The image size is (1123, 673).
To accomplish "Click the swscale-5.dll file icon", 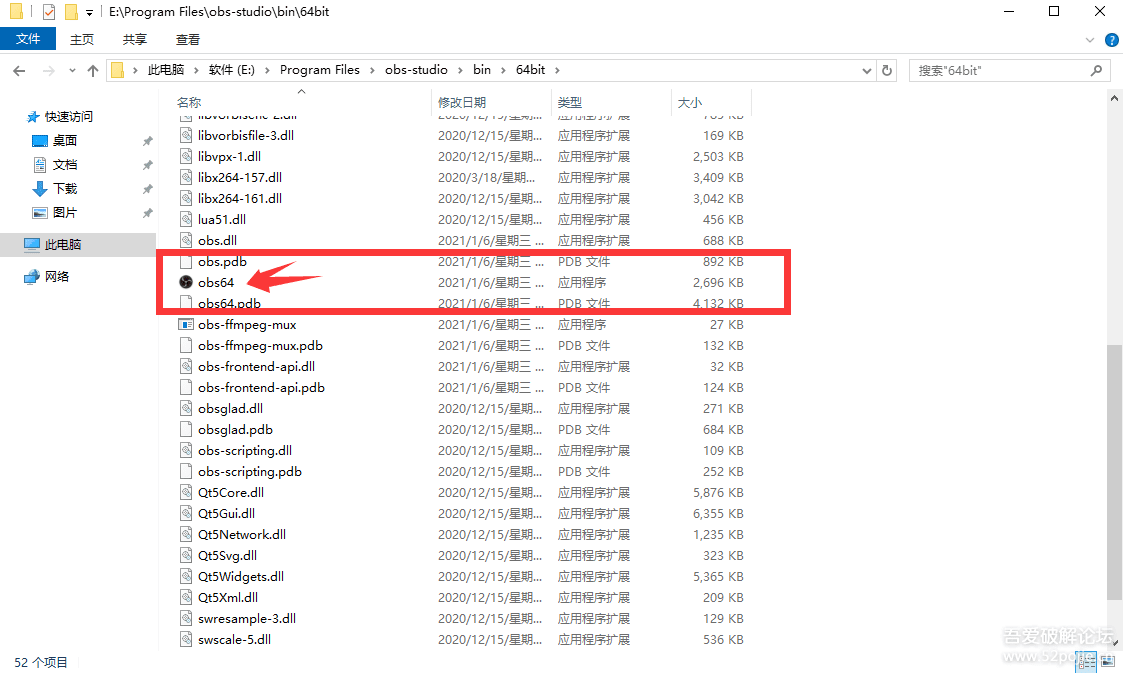I will tap(185, 639).
